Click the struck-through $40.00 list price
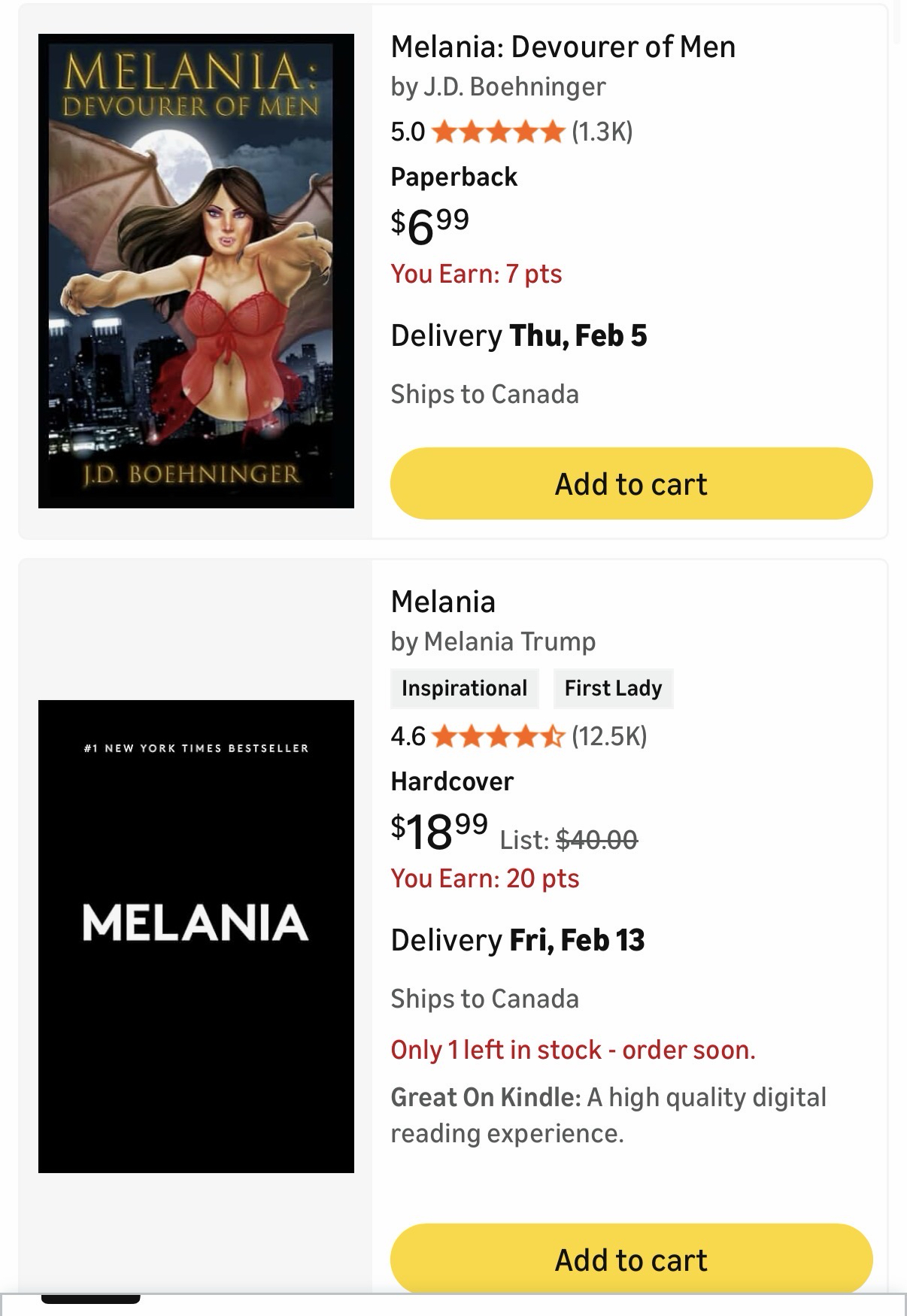The height and width of the screenshot is (1316, 907). click(596, 839)
